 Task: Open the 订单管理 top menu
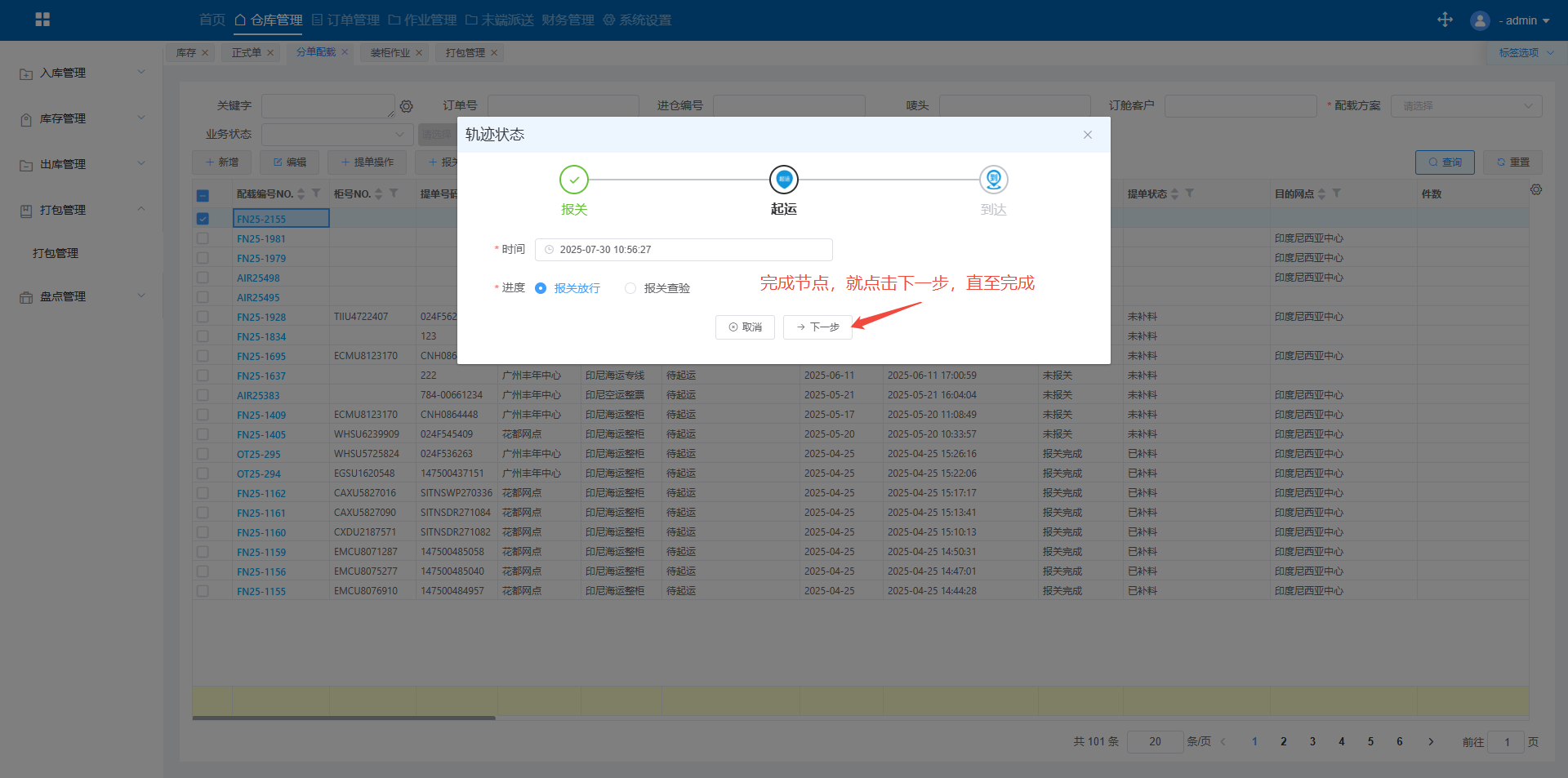(x=345, y=20)
